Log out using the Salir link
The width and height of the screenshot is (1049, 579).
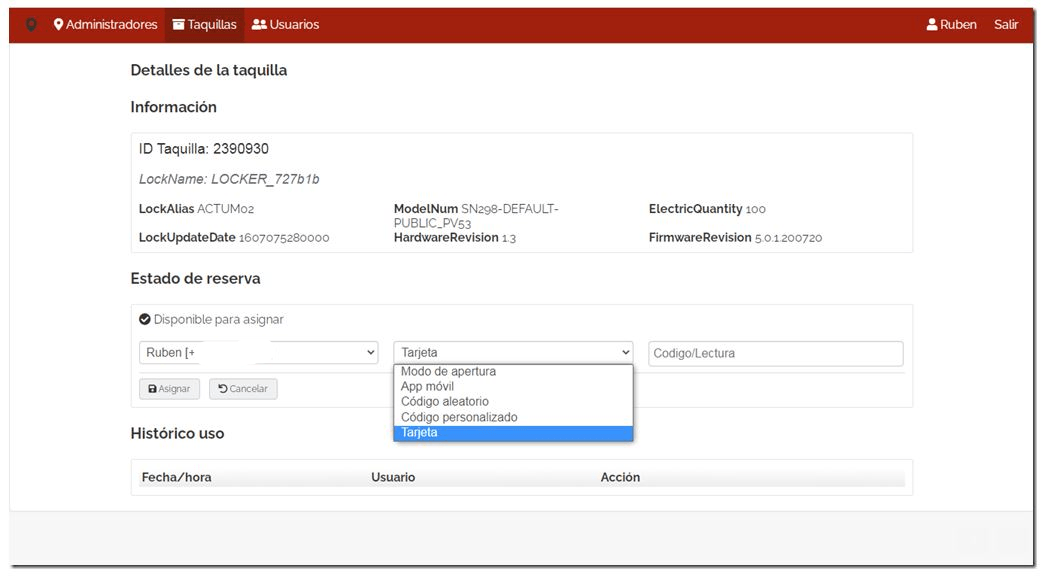(1005, 25)
